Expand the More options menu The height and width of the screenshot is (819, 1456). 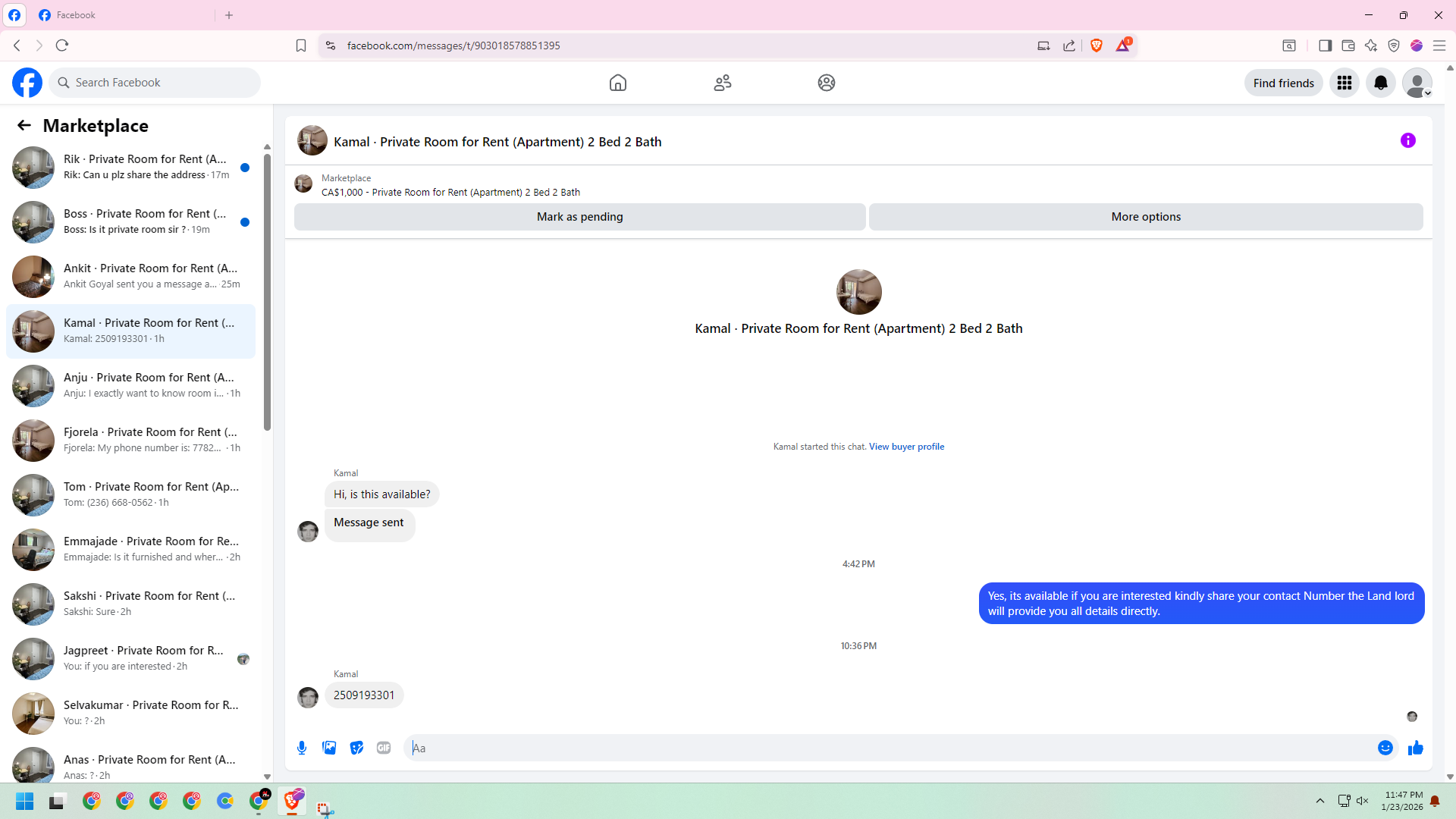[x=1145, y=217]
